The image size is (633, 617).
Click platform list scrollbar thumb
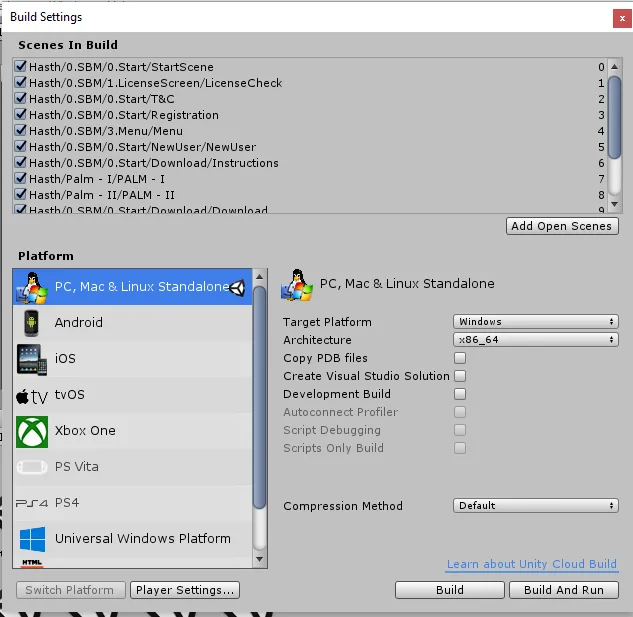259,397
